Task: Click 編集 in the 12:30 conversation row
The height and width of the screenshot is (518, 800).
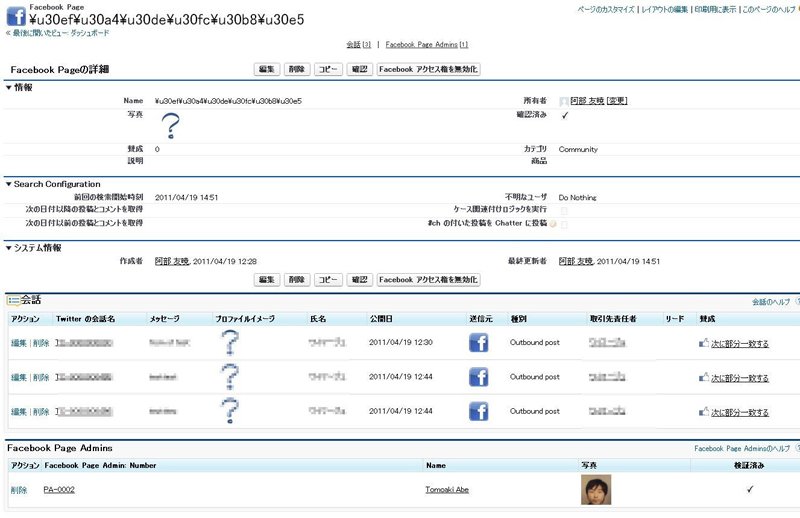Action: tap(19, 343)
